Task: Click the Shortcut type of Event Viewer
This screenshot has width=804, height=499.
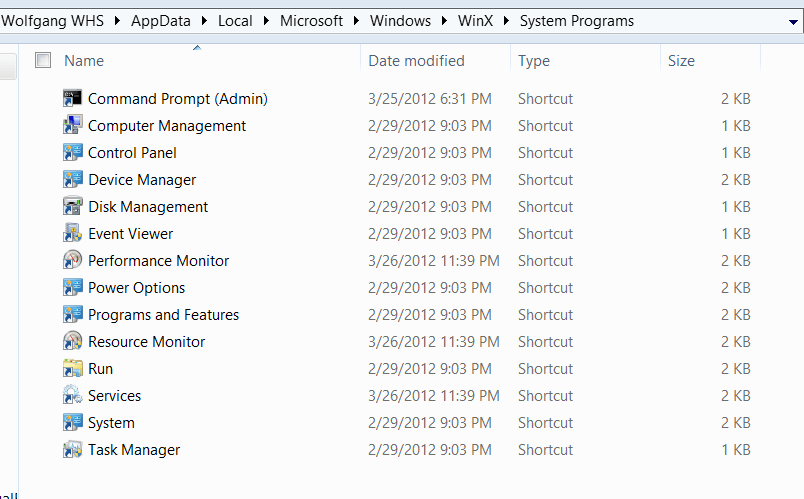Action: click(546, 234)
